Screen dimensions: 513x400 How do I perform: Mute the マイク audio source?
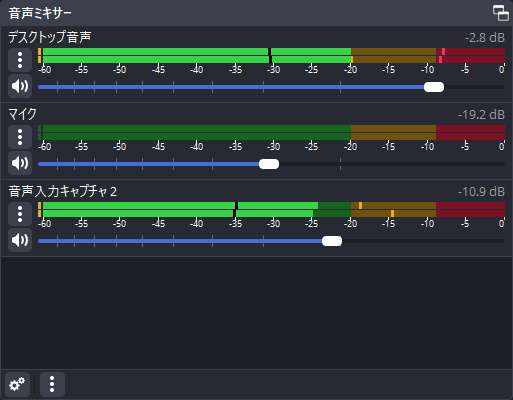[20, 163]
